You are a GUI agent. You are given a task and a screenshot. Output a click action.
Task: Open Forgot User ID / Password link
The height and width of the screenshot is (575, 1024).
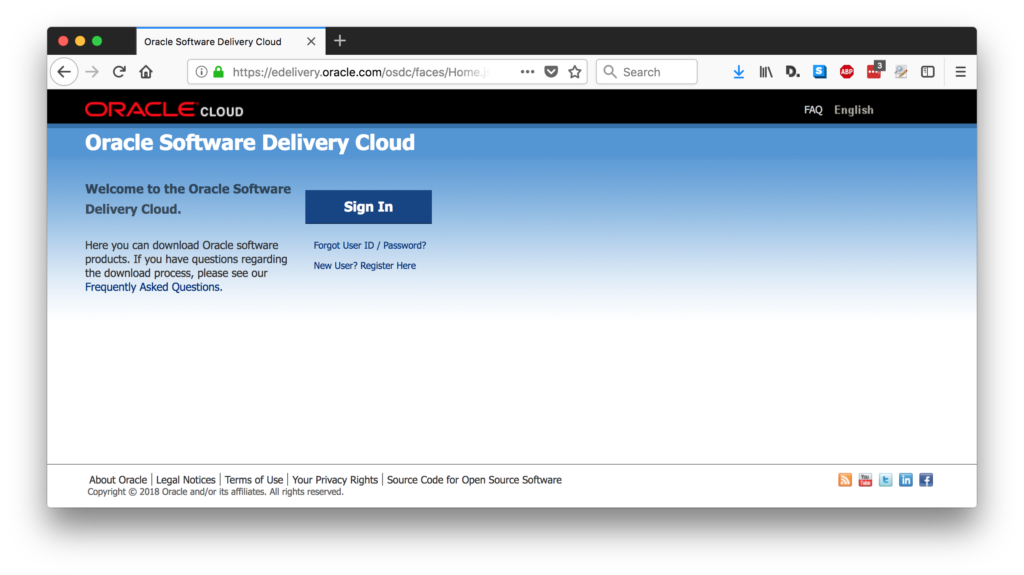click(370, 246)
